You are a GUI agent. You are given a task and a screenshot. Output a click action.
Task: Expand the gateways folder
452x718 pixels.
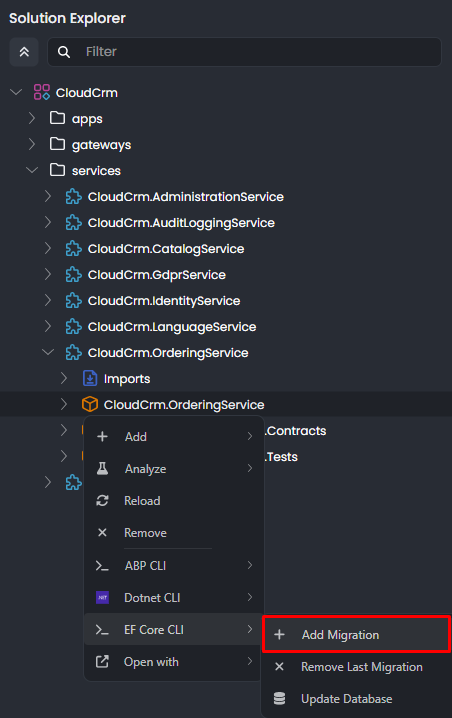click(32, 144)
